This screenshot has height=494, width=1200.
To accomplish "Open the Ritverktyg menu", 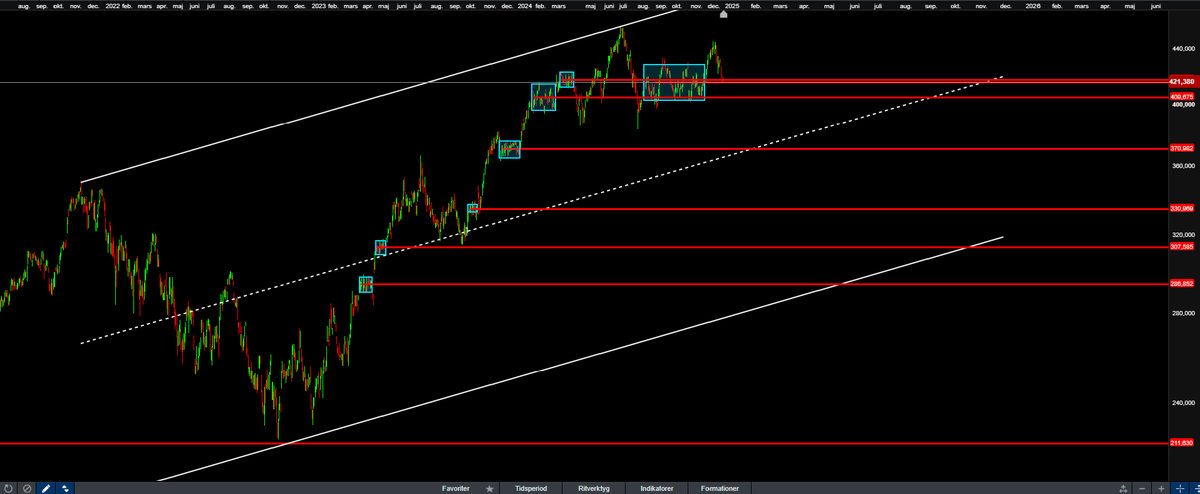I will click(x=594, y=488).
